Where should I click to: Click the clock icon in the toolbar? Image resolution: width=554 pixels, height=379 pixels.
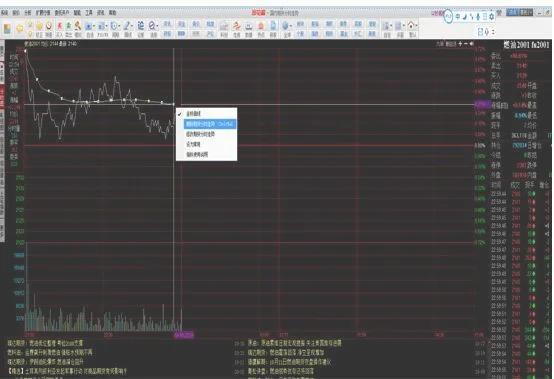pyautogui.click(x=114, y=26)
